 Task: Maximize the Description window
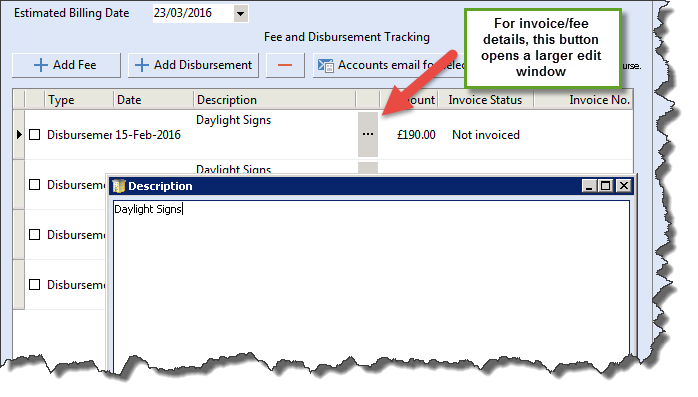point(605,186)
